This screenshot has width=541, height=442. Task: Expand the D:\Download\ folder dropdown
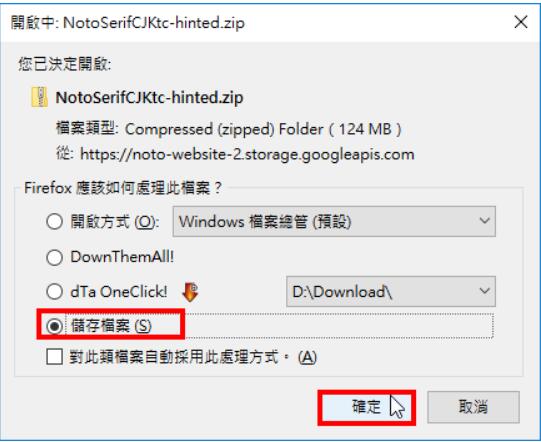(391, 292)
